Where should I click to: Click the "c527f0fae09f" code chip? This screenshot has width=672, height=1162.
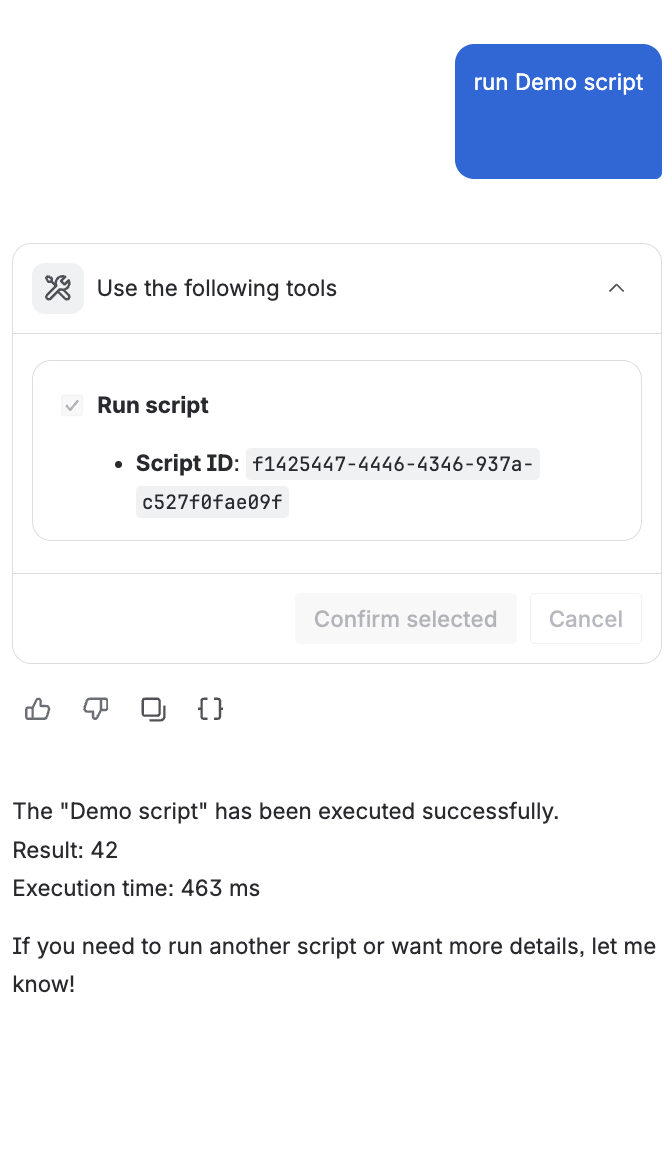coord(212,503)
